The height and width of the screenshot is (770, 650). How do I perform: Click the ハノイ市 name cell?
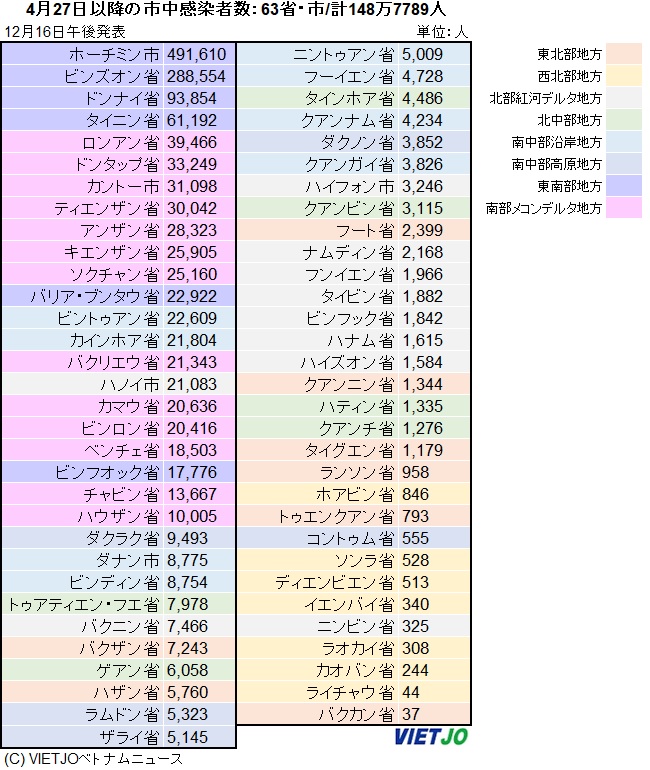pyautogui.click(x=130, y=385)
